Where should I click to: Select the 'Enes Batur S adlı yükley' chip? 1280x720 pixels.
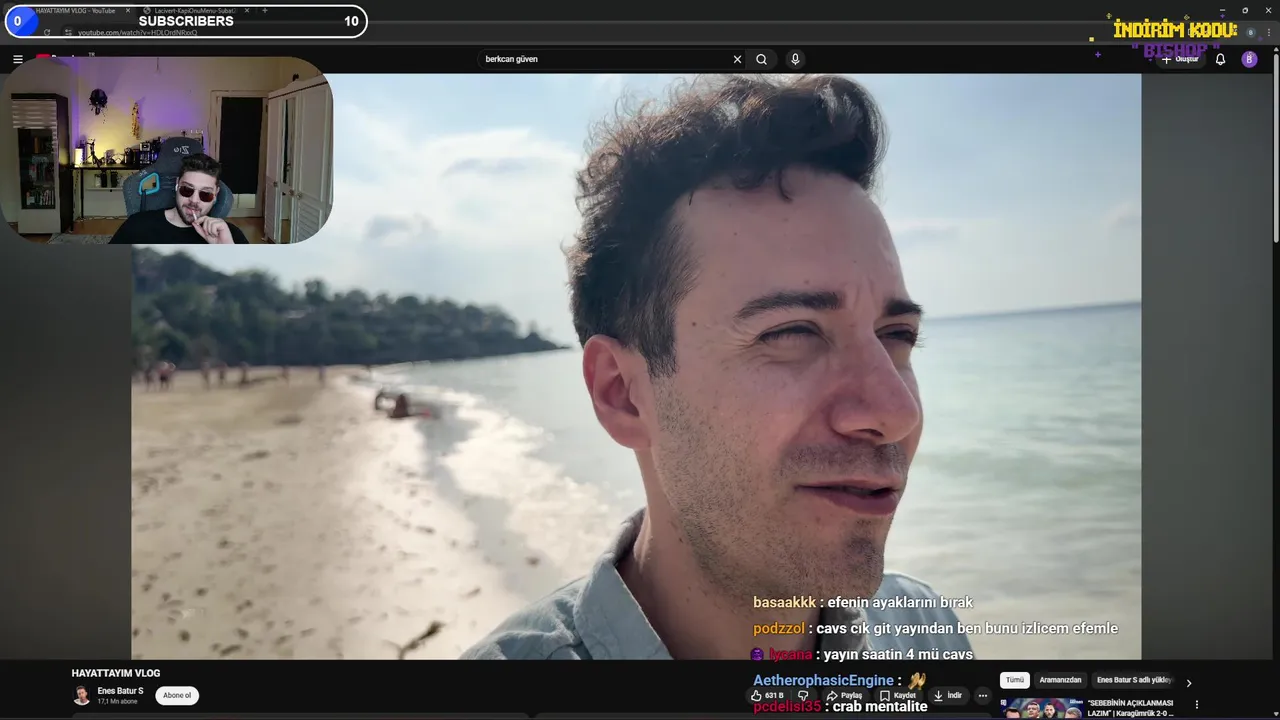1134,680
